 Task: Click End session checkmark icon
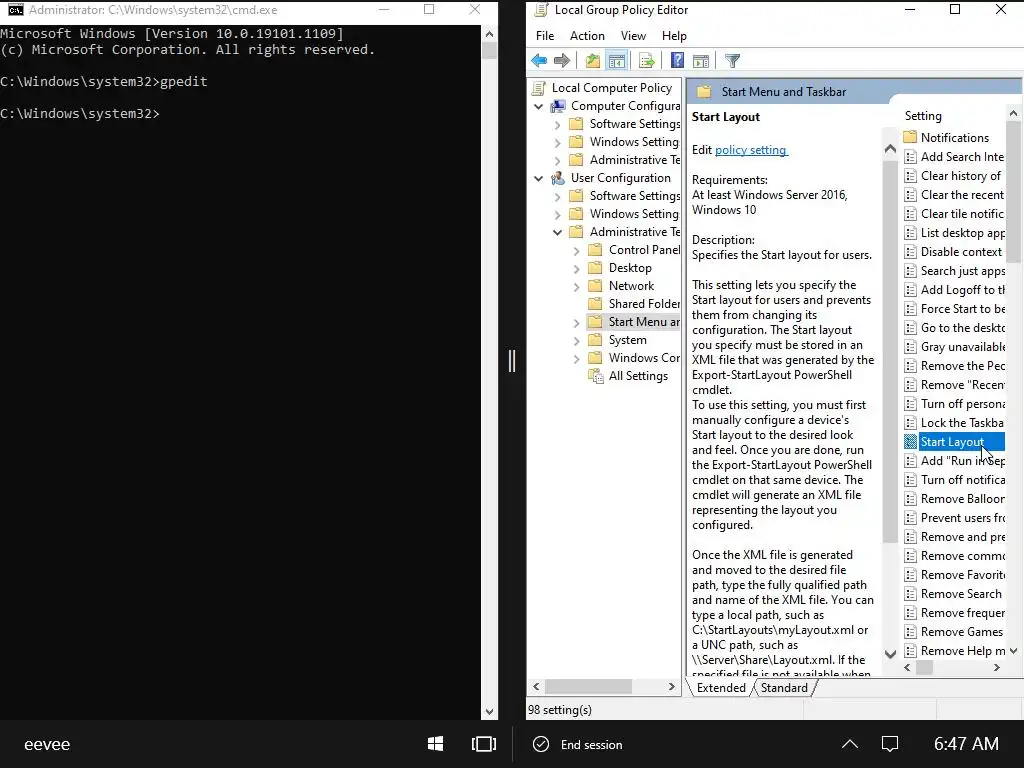coord(541,744)
